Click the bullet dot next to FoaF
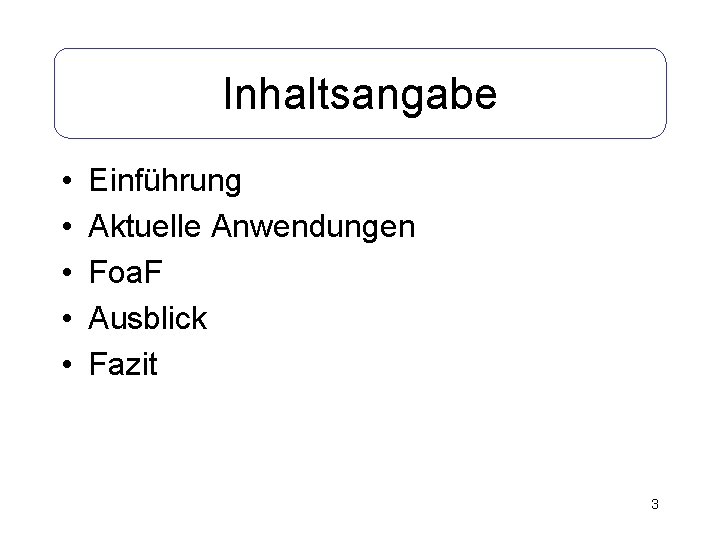This screenshot has height=540, width=720. tap(67, 272)
